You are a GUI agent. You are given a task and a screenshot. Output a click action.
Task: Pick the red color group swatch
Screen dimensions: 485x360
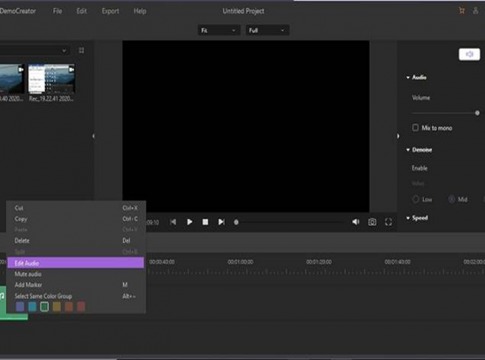coord(81,307)
